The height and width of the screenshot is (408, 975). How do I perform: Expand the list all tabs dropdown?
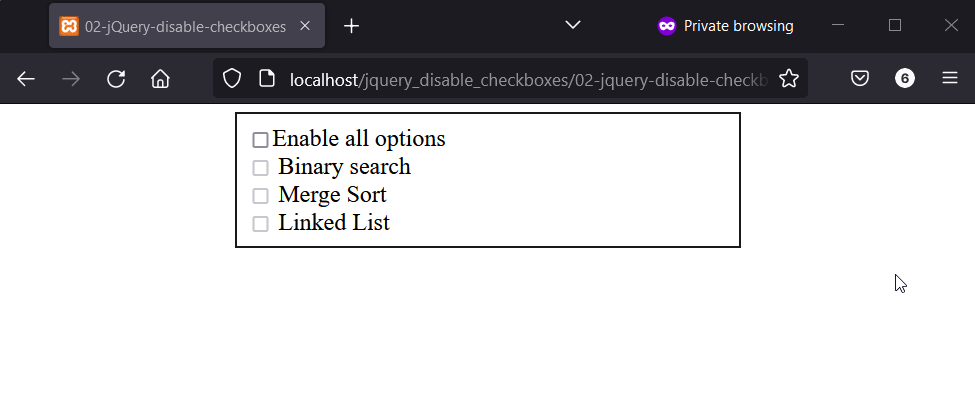point(573,25)
